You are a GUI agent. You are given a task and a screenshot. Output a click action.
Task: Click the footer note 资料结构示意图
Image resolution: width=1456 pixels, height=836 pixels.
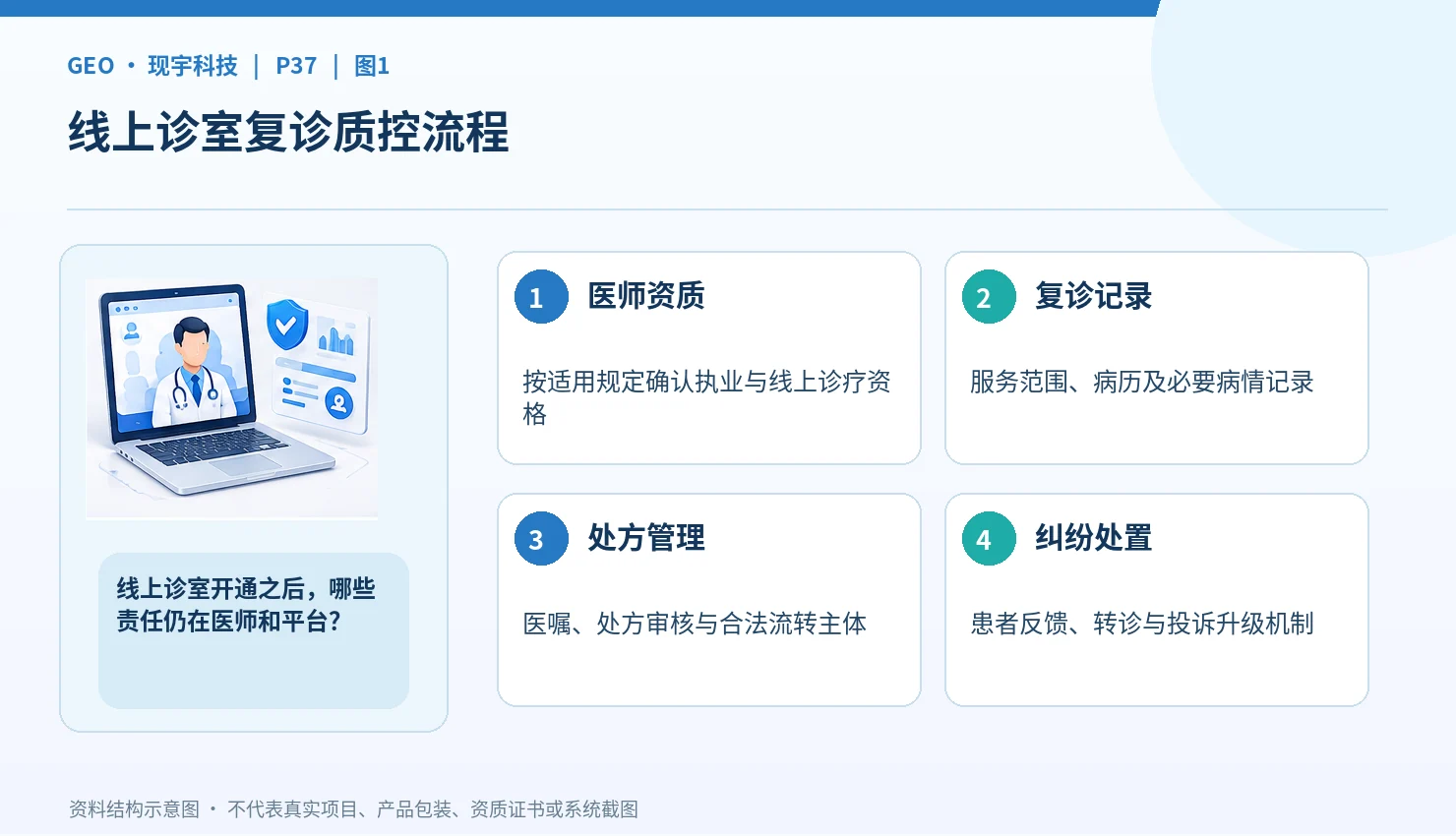point(134,809)
